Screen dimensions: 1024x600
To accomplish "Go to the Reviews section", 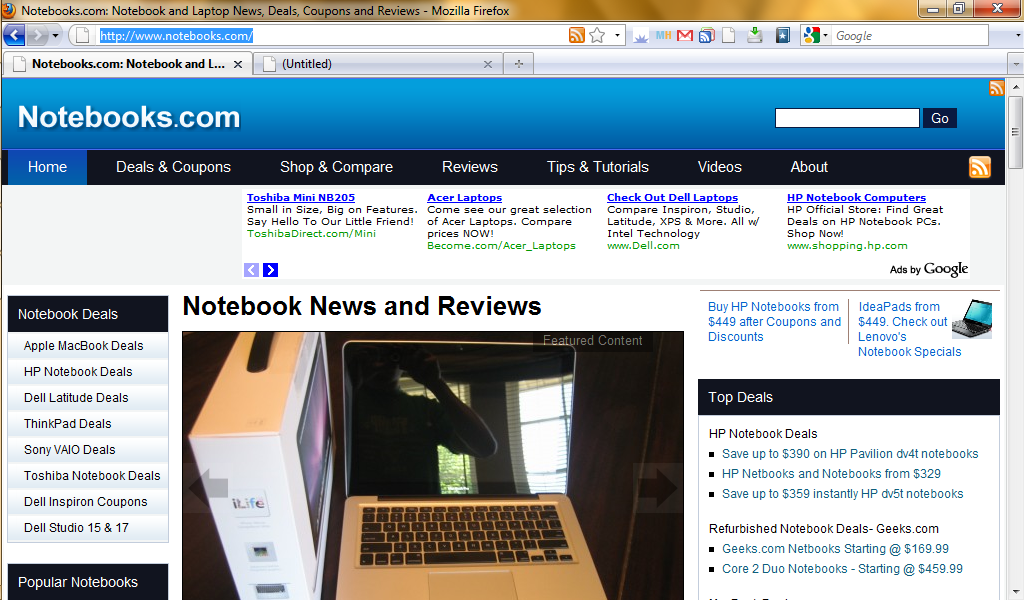I will click(470, 167).
